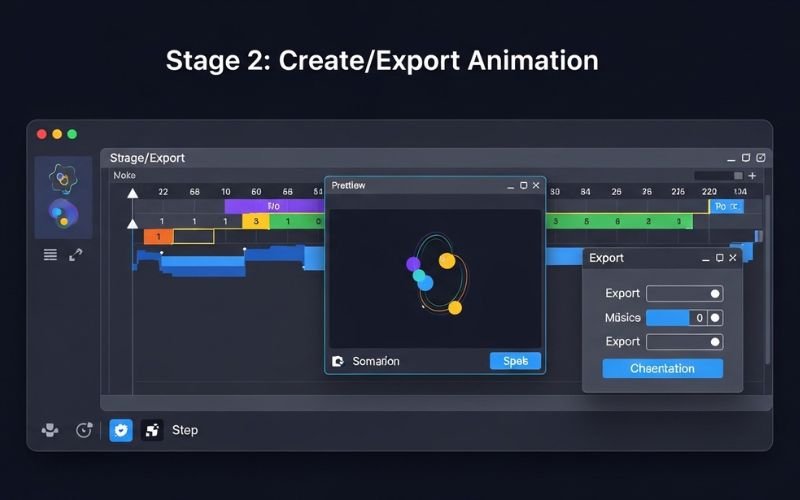This screenshot has width=800, height=500.
Task: Click the Step squares icon in bottom bar
Action: [x=152, y=430]
